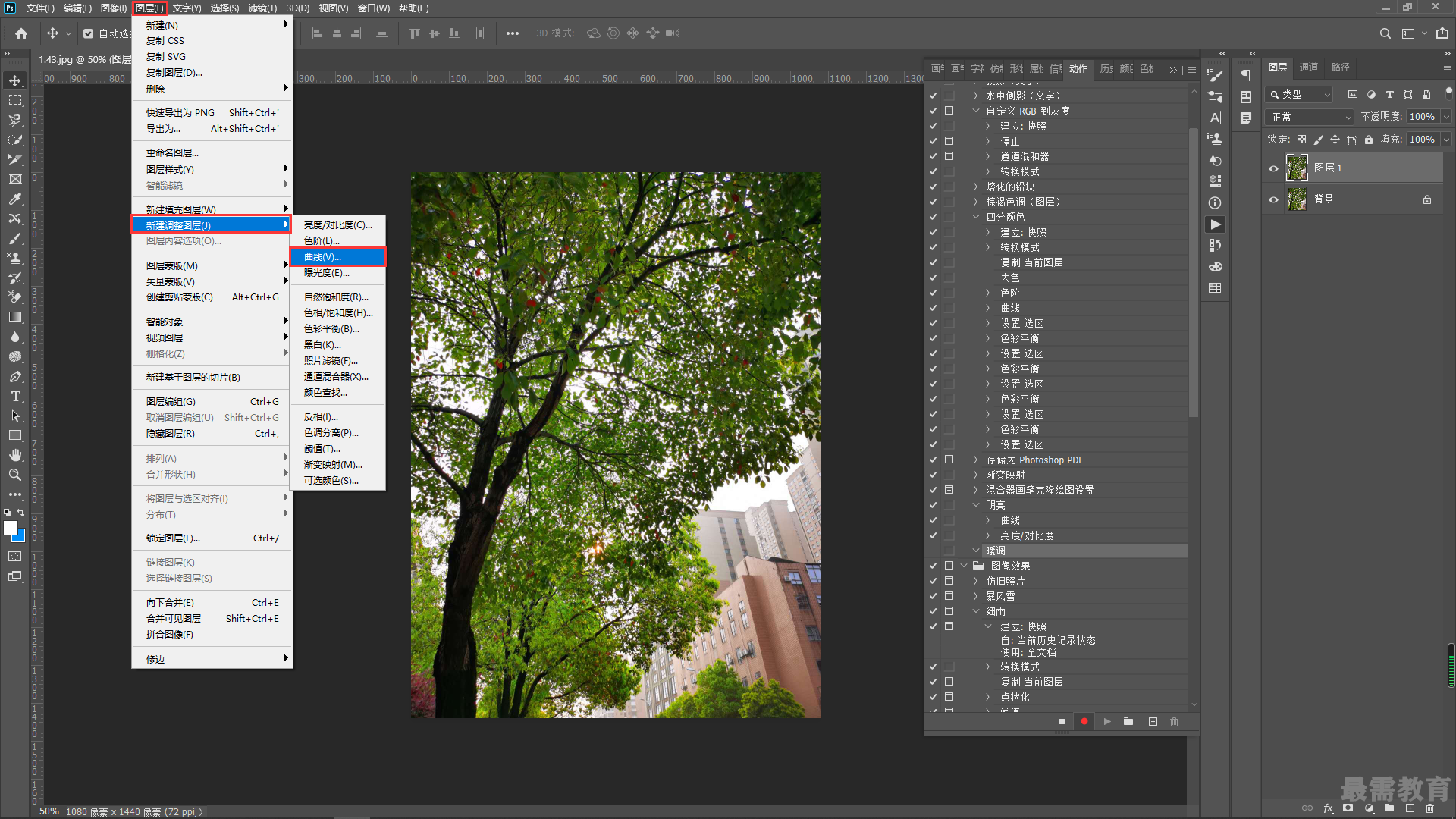1456x819 pixels.
Task: Open options bar three-dot more menu
Action: [x=513, y=33]
